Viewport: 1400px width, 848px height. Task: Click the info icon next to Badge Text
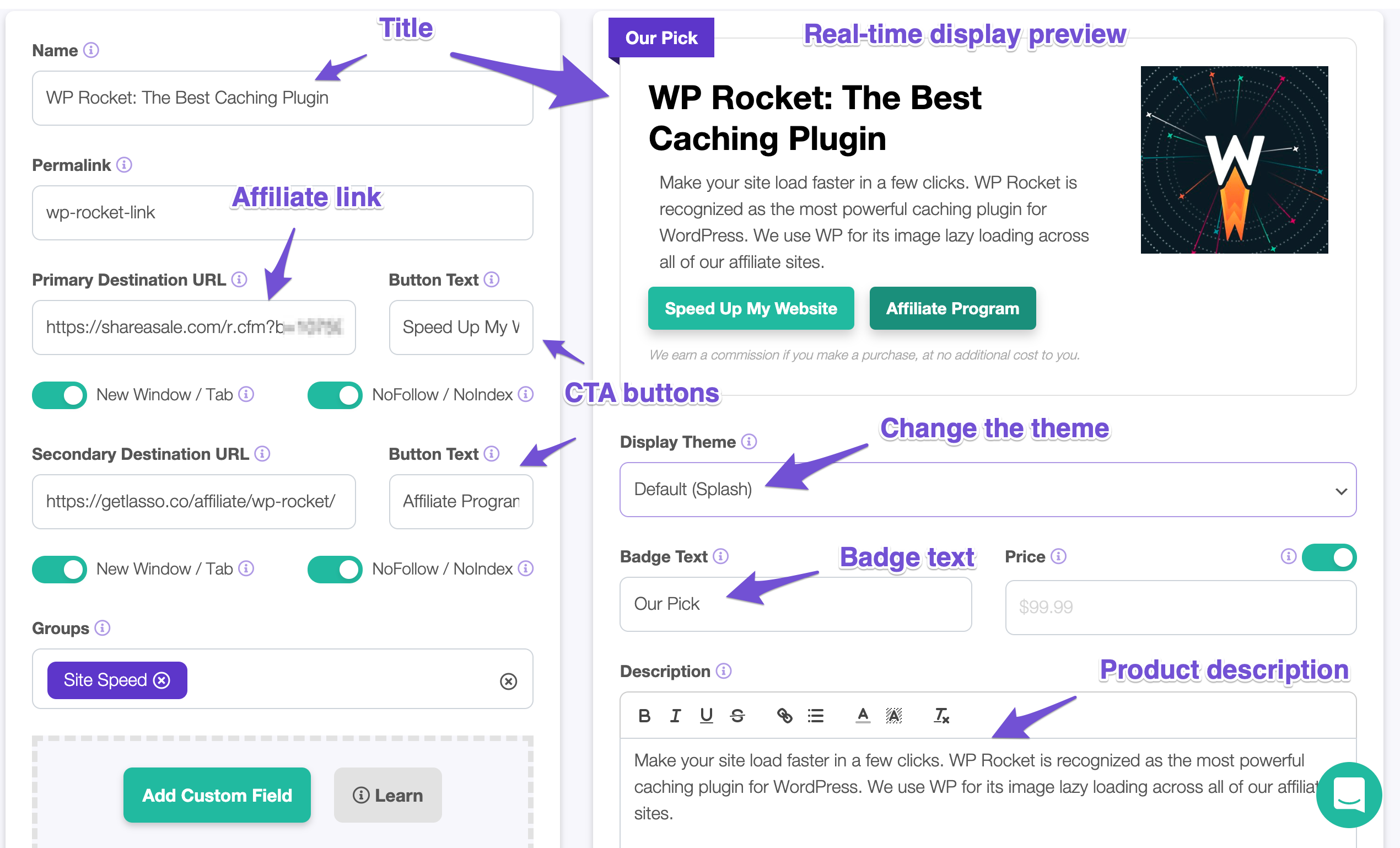(x=721, y=556)
